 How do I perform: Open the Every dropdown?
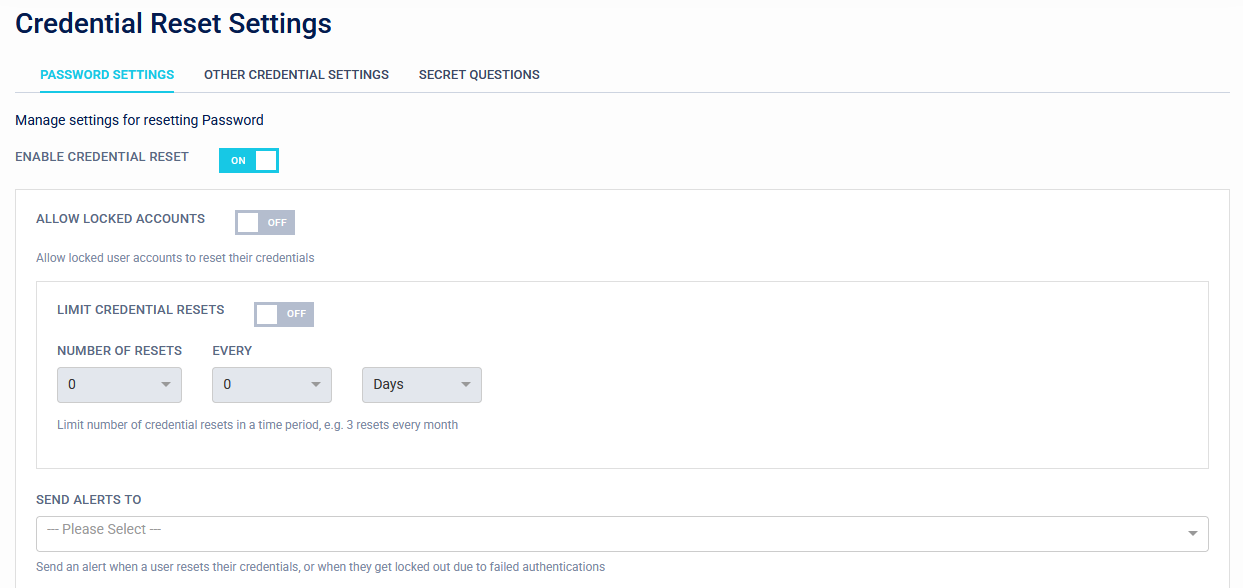(271, 385)
